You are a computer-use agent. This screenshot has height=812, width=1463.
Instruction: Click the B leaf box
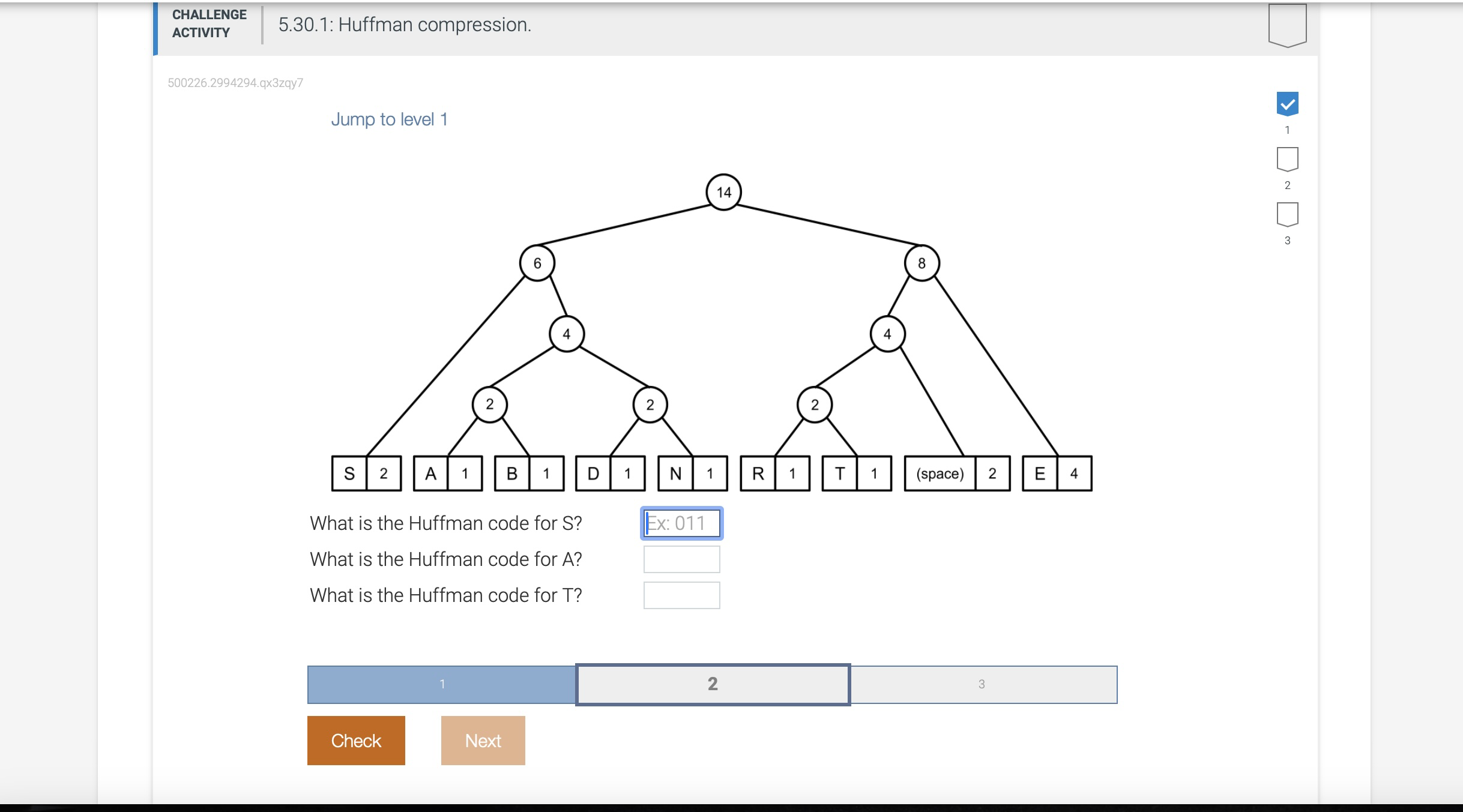tap(529, 474)
